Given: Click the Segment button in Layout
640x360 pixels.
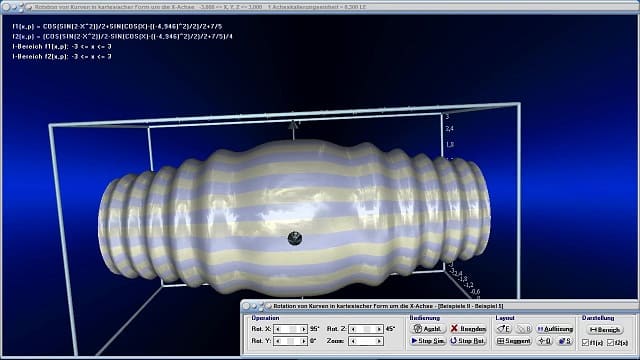Looking at the screenshot, I should pyautogui.click(x=513, y=340).
